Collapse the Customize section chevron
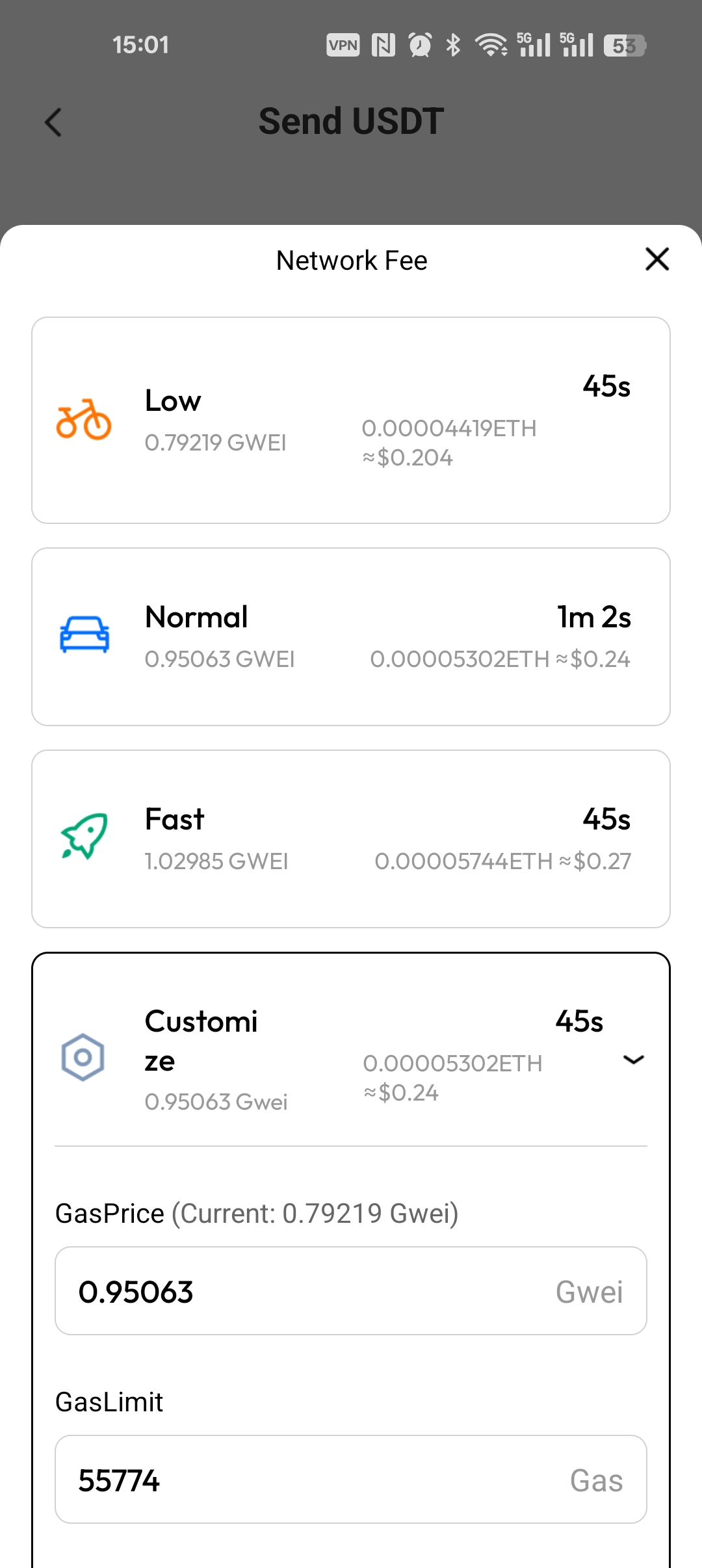This screenshot has height=1568, width=702. point(633,1060)
